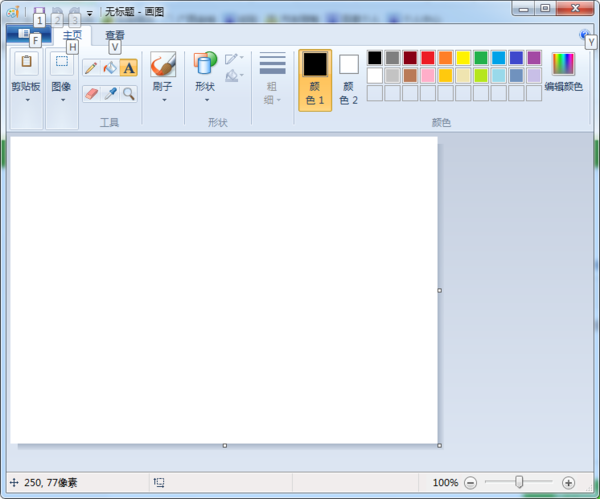The width and height of the screenshot is (600, 499).
Task: Pick the red color swatch
Action: (428, 58)
